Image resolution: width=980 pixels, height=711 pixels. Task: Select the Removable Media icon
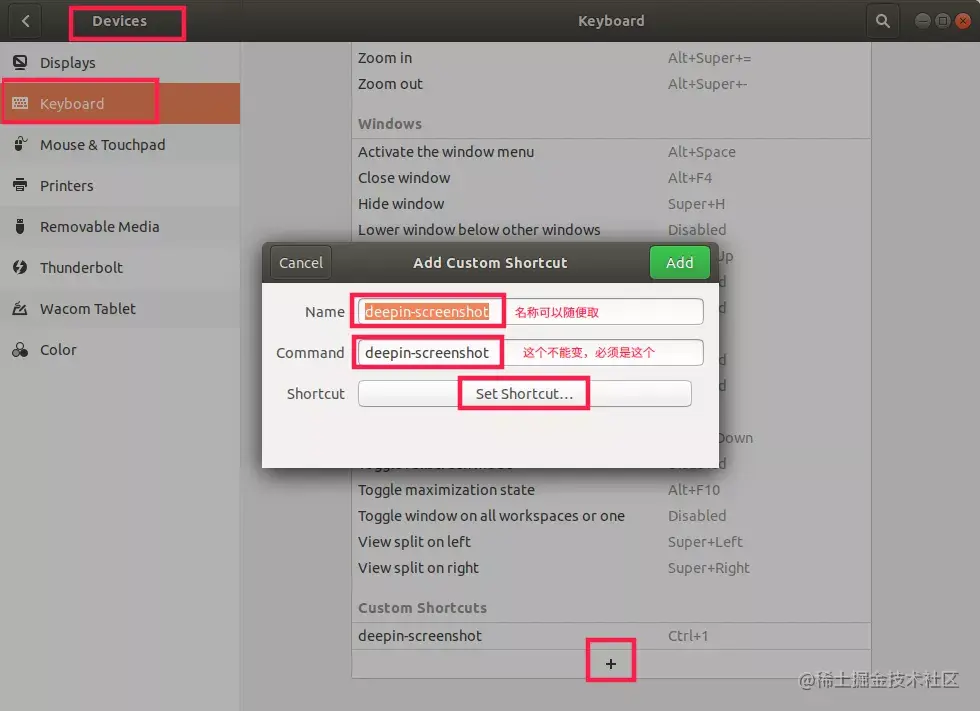pyautogui.click(x=20, y=226)
